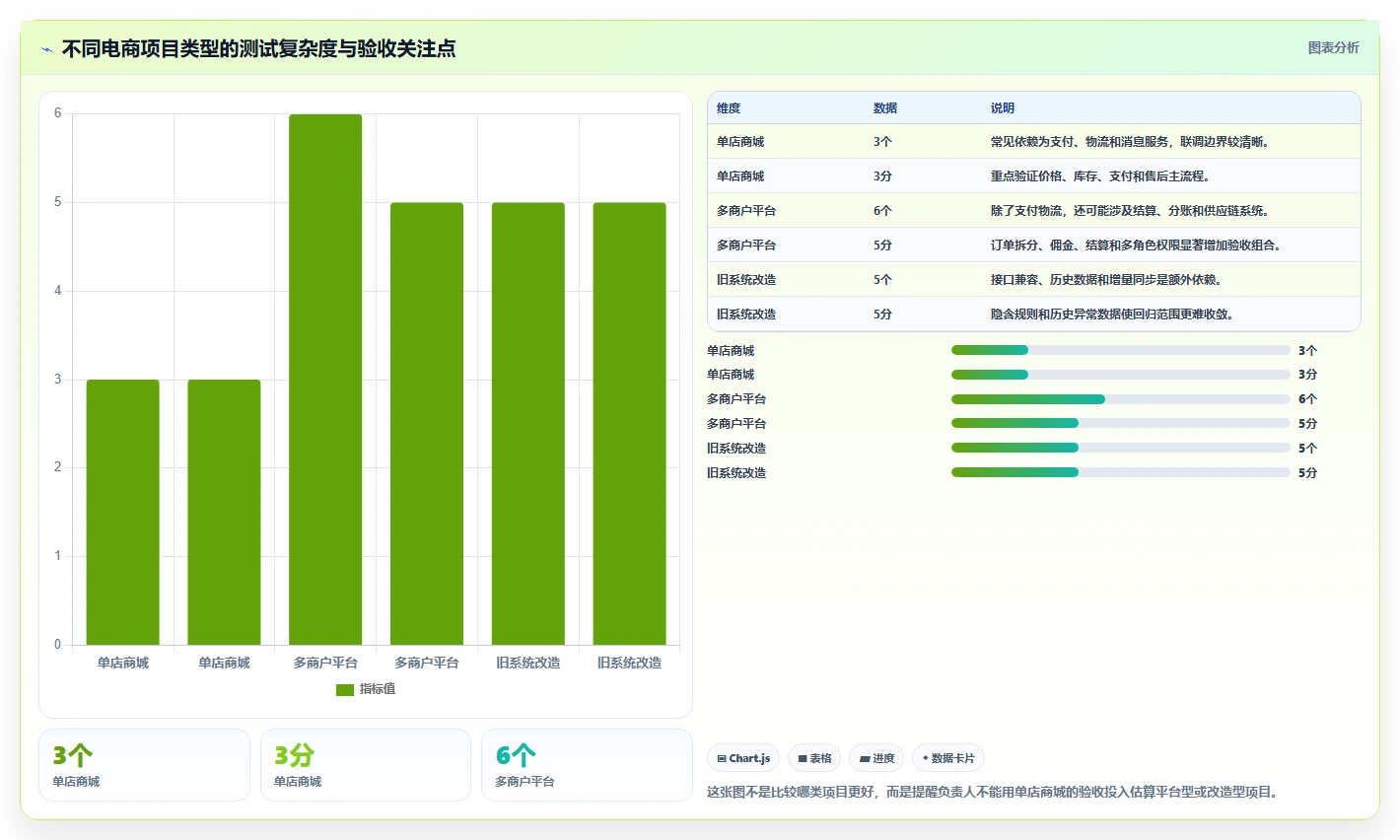Click the y-axis tick label 6
The width and height of the screenshot is (1400, 840).
point(57,113)
